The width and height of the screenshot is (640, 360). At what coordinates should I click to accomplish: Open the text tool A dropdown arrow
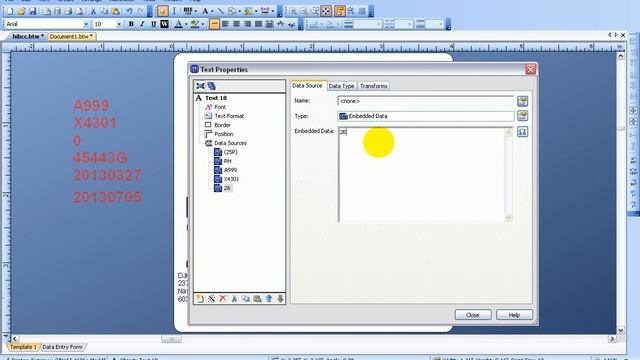[212, 11]
